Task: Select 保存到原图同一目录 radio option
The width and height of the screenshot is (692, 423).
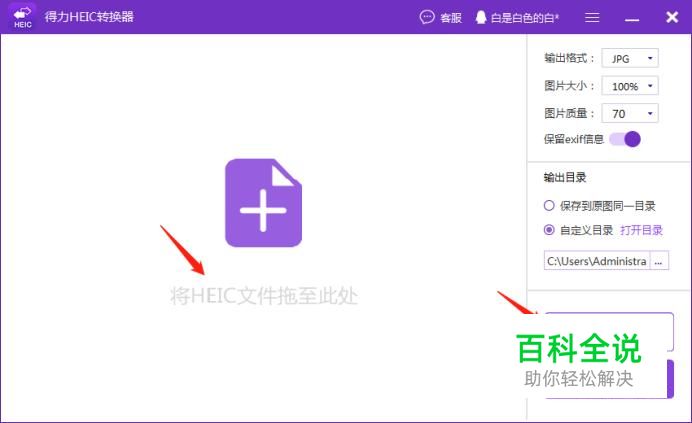Action: pos(549,205)
